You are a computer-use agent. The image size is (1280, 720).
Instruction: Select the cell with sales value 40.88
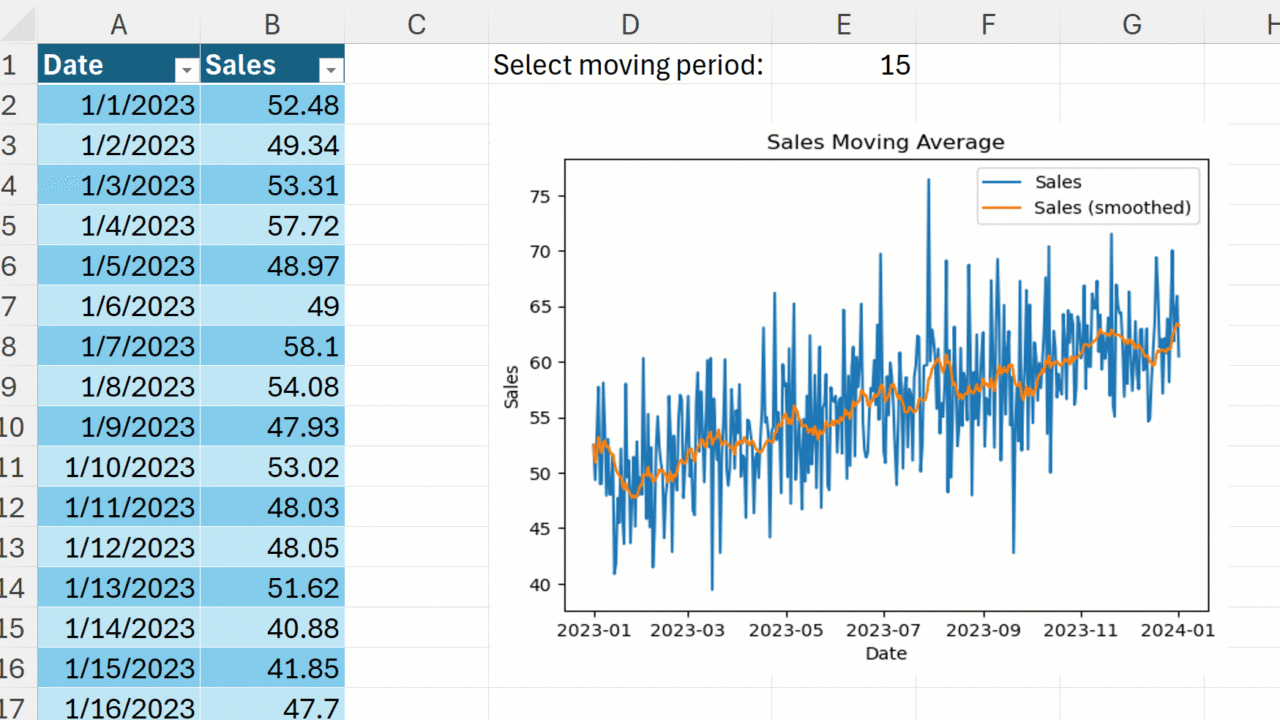(x=272, y=628)
